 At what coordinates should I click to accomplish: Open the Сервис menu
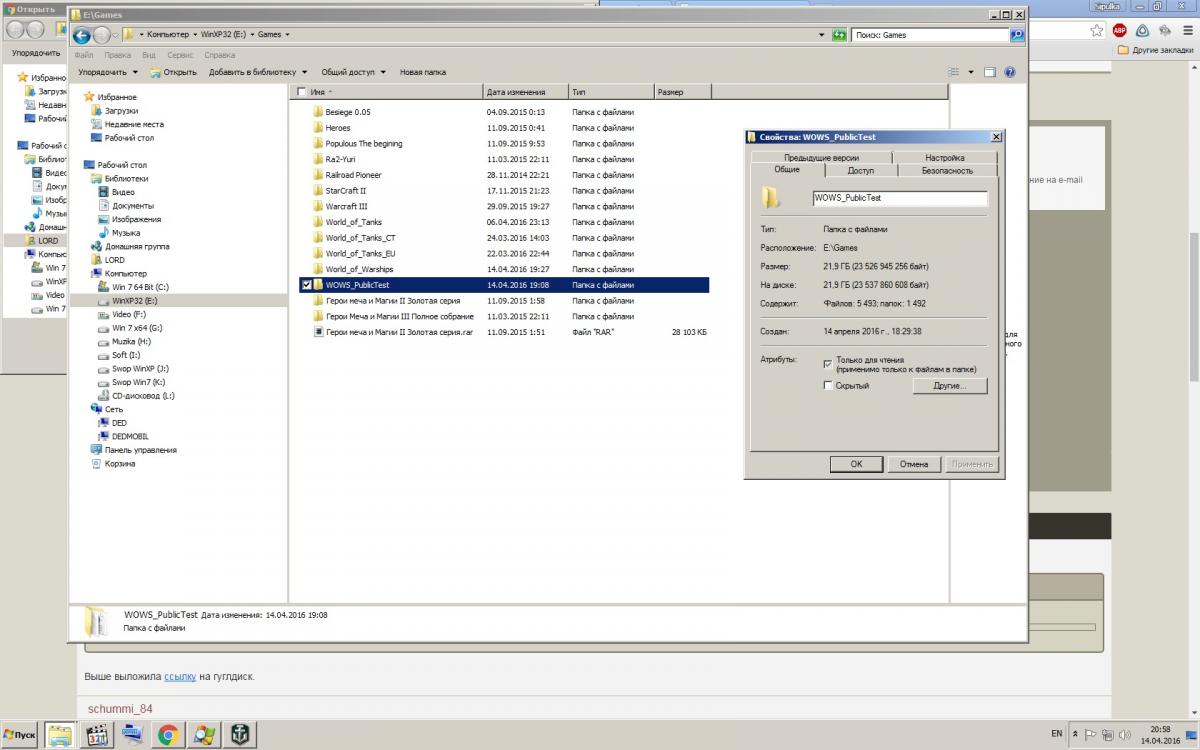(x=181, y=55)
